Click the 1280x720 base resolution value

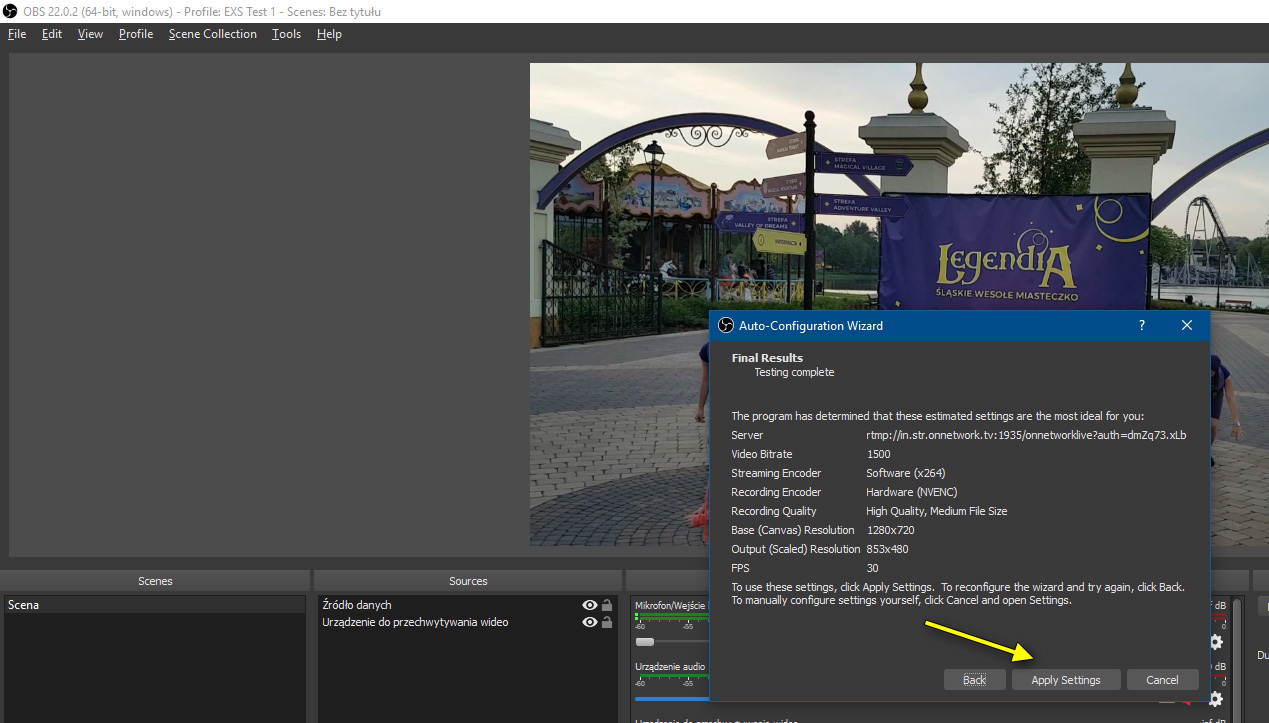click(890, 530)
